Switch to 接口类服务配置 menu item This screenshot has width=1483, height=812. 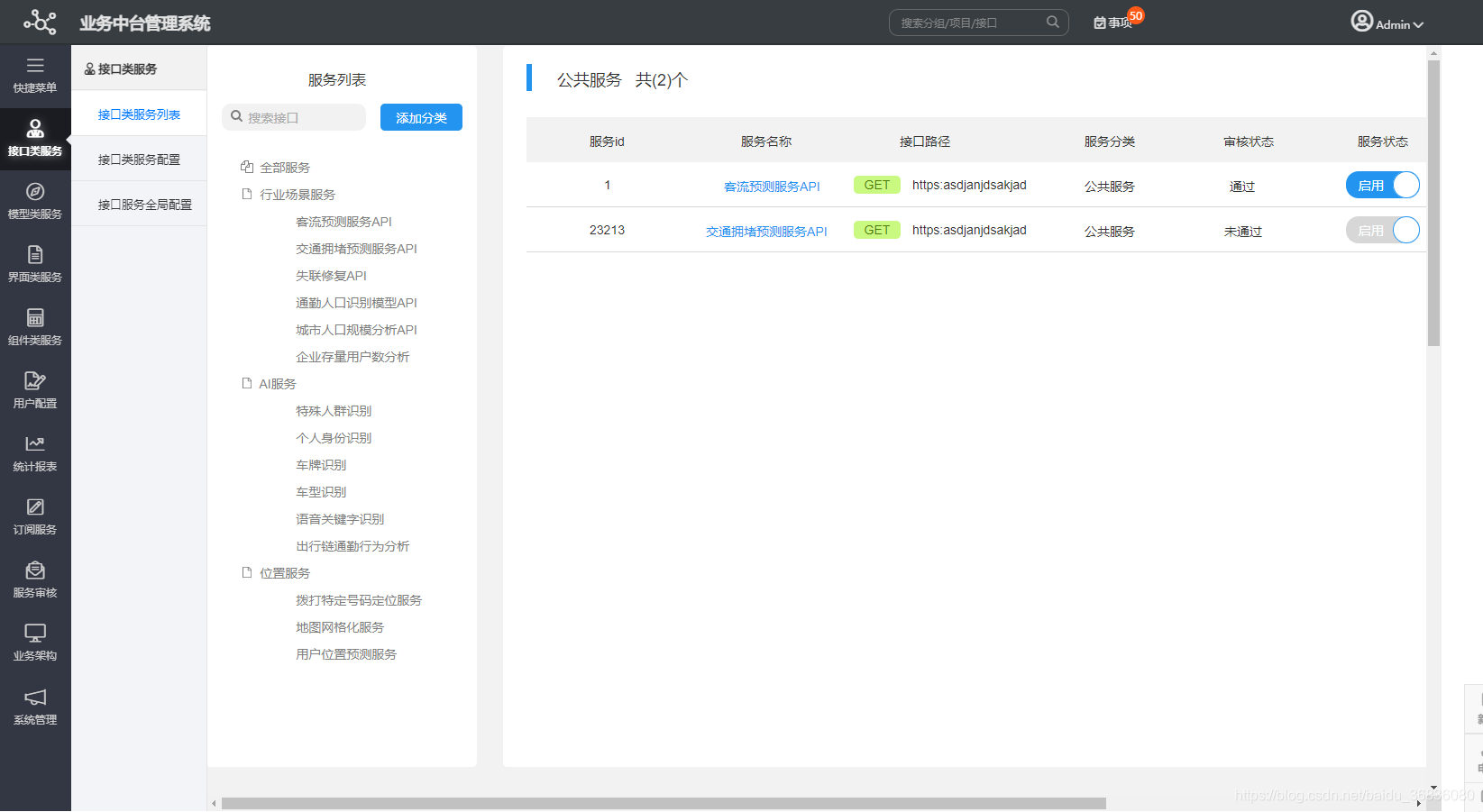[x=138, y=159]
